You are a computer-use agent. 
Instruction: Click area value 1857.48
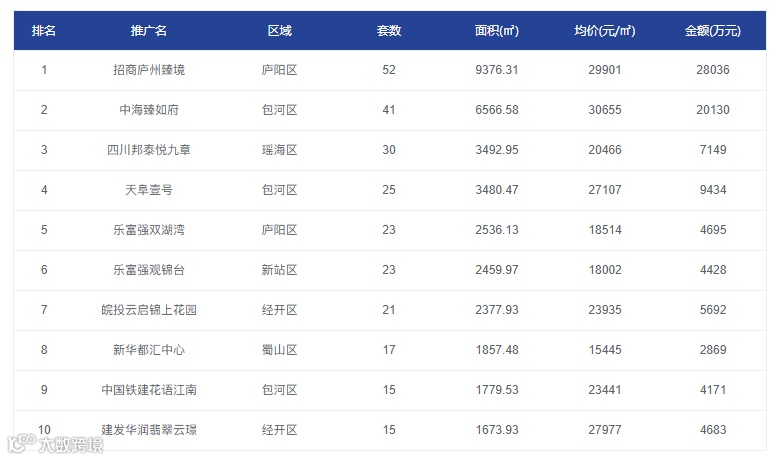click(497, 350)
